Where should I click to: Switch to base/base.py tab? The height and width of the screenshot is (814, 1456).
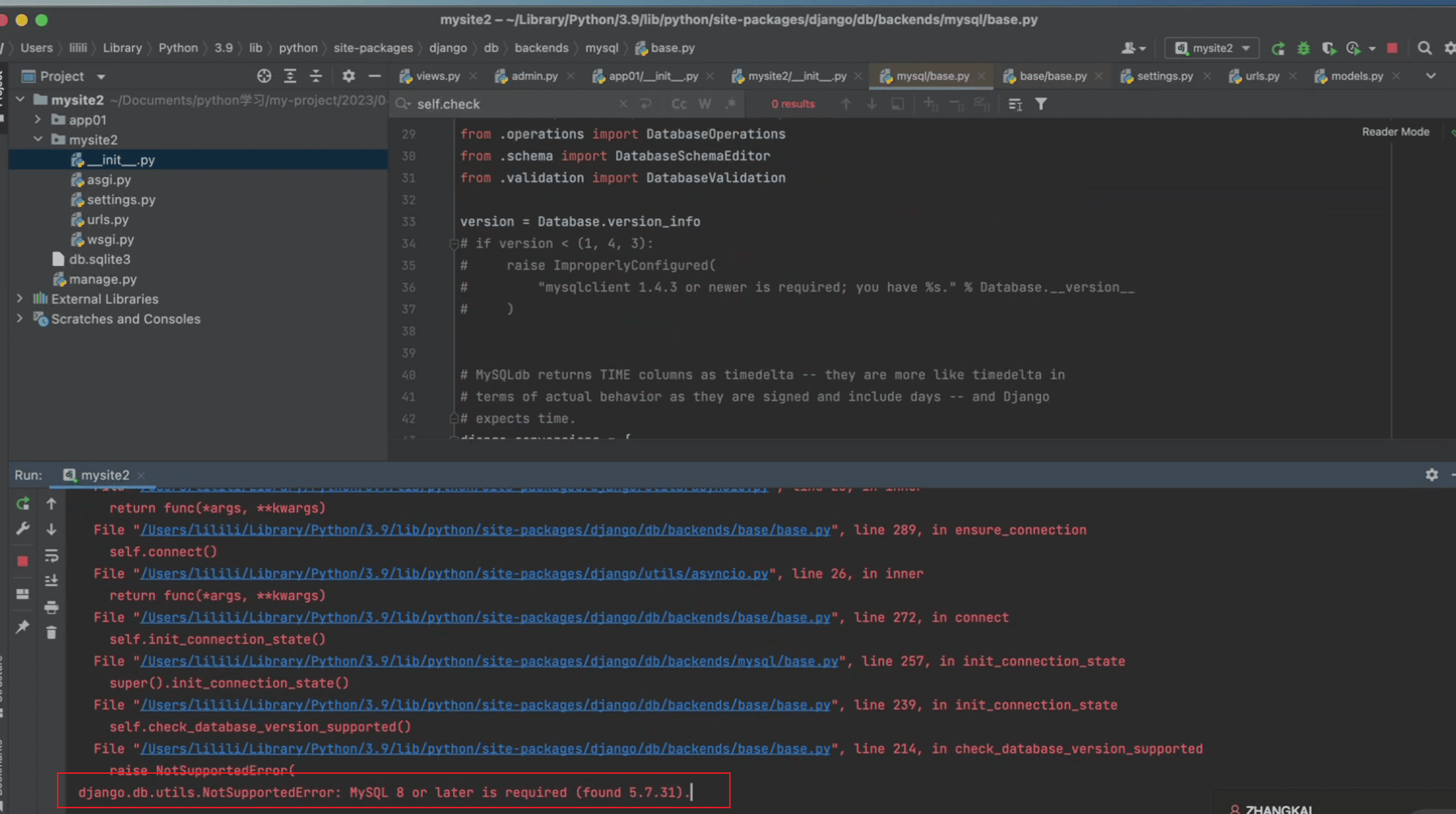(1052, 76)
